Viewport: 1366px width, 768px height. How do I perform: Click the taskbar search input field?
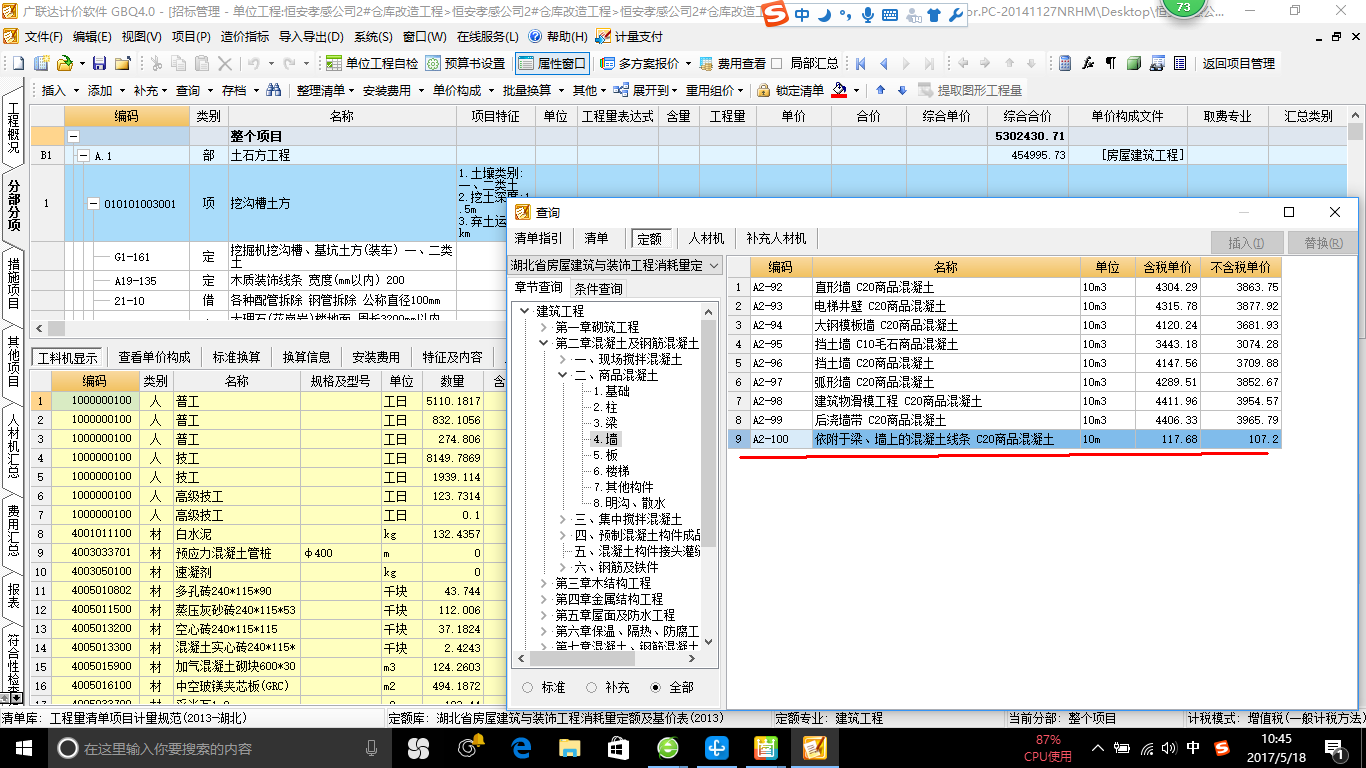(x=220, y=748)
